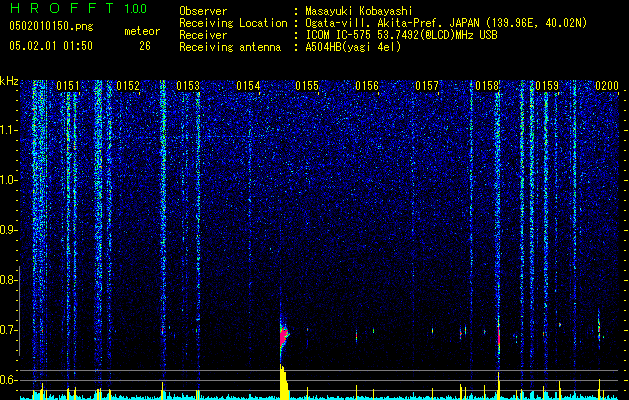Image resolution: width=629 pixels, height=400 pixels.
Task: Click the 0151 time marker
Action: [67, 86]
